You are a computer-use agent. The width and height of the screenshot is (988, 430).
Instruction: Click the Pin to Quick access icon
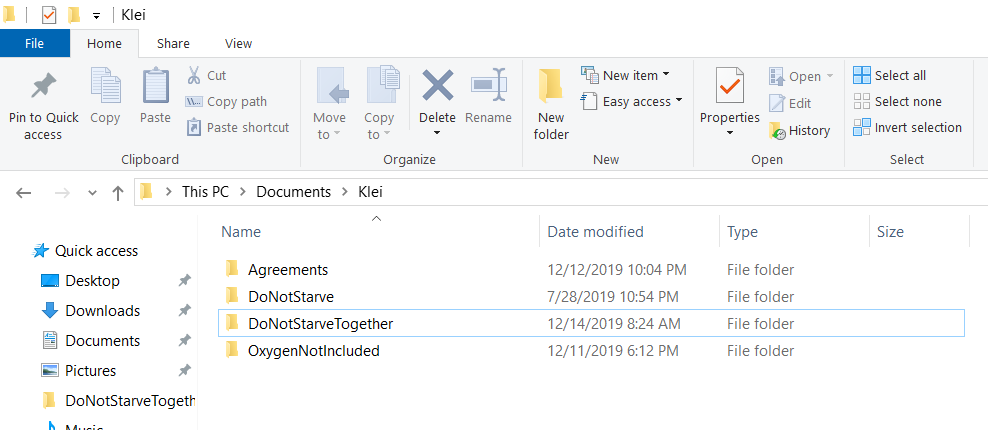[43, 88]
